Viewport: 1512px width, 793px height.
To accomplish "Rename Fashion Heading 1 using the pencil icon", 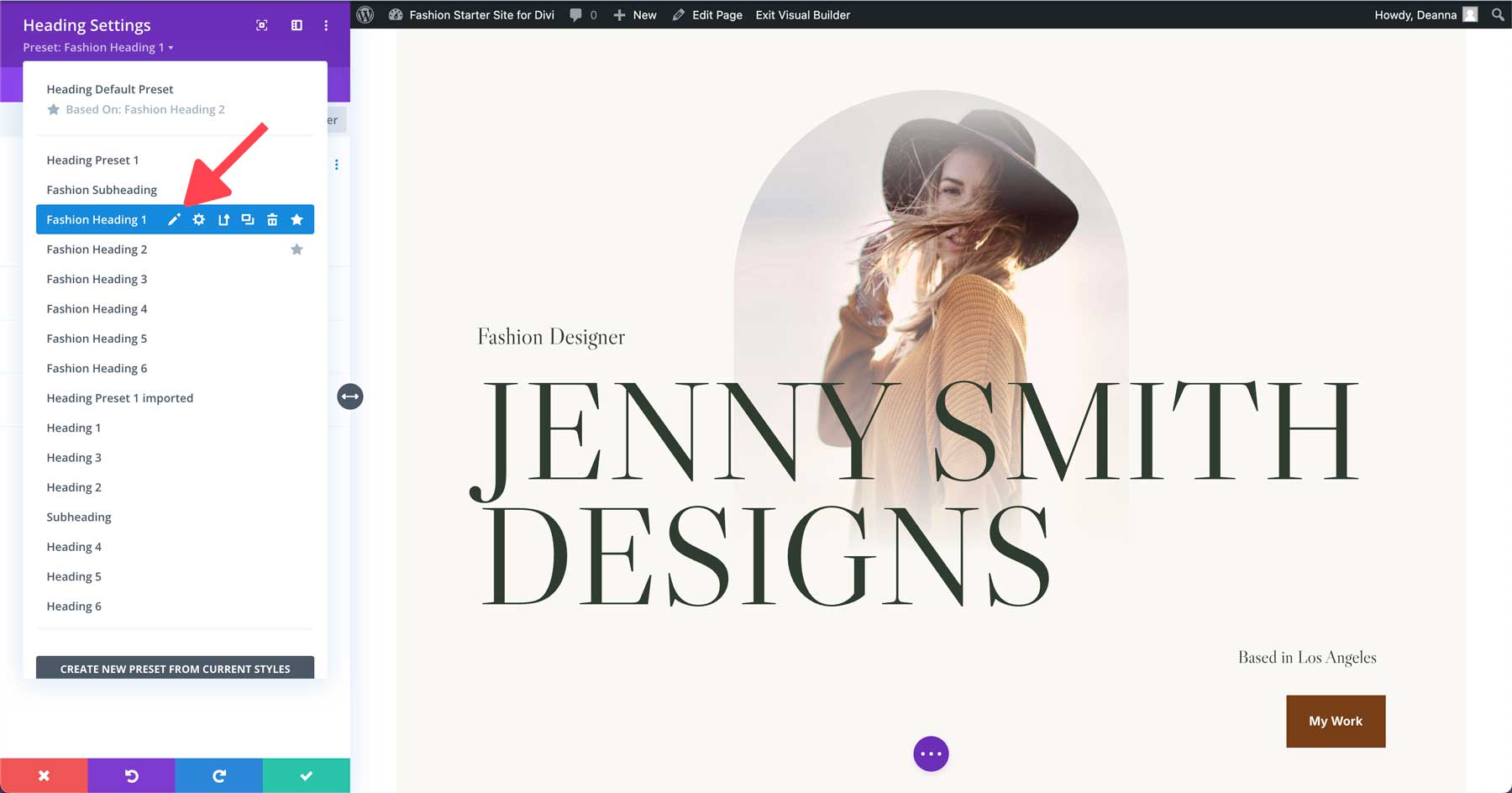I will point(174,219).
